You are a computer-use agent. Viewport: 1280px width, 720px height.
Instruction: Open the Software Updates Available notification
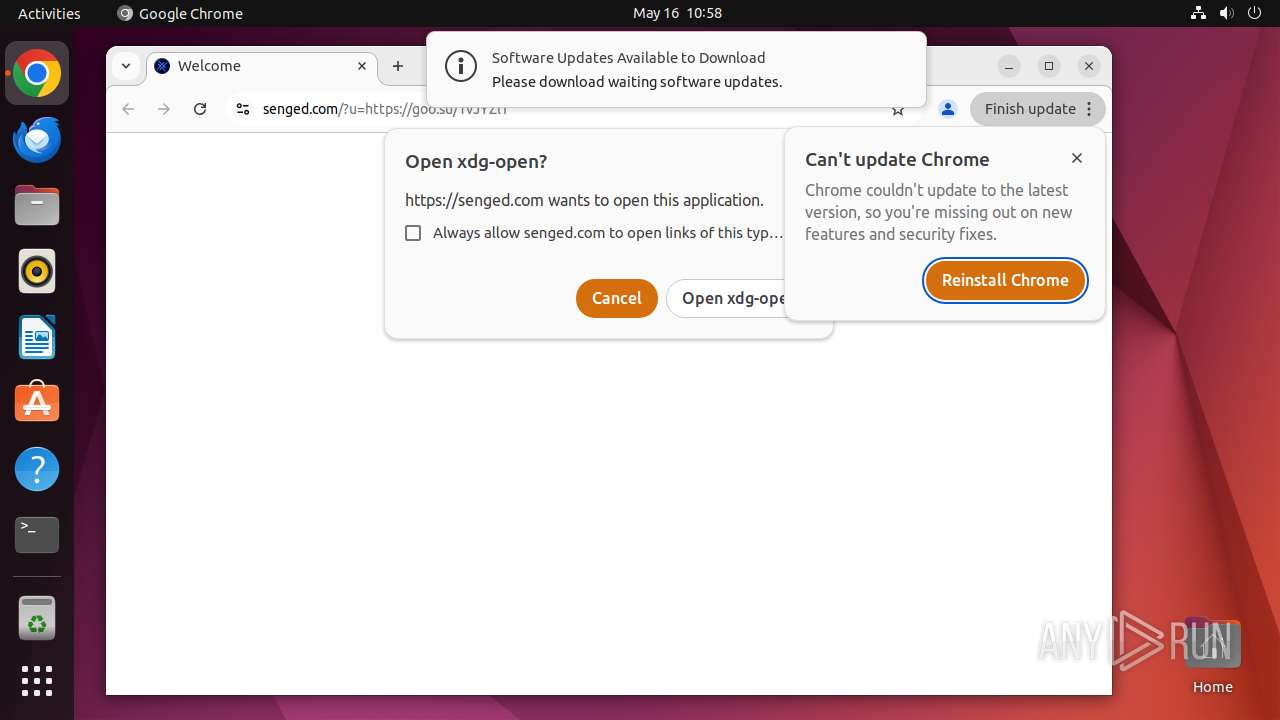(676, 69)
